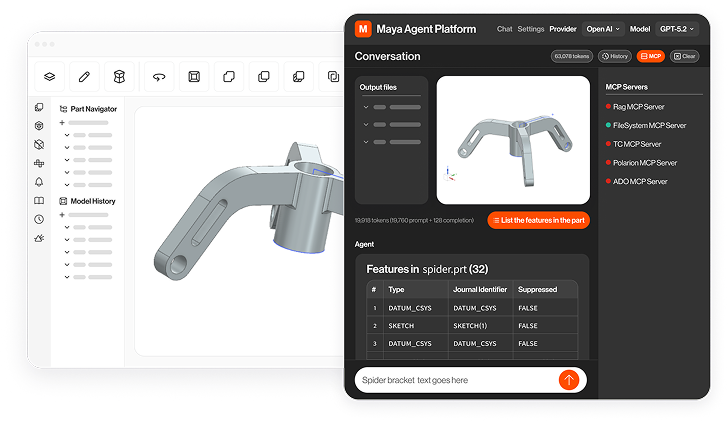Viewport: 728px width, 422px height.
Task: Open the GPT-5.2 model dropdown
Action: point(676,29)
